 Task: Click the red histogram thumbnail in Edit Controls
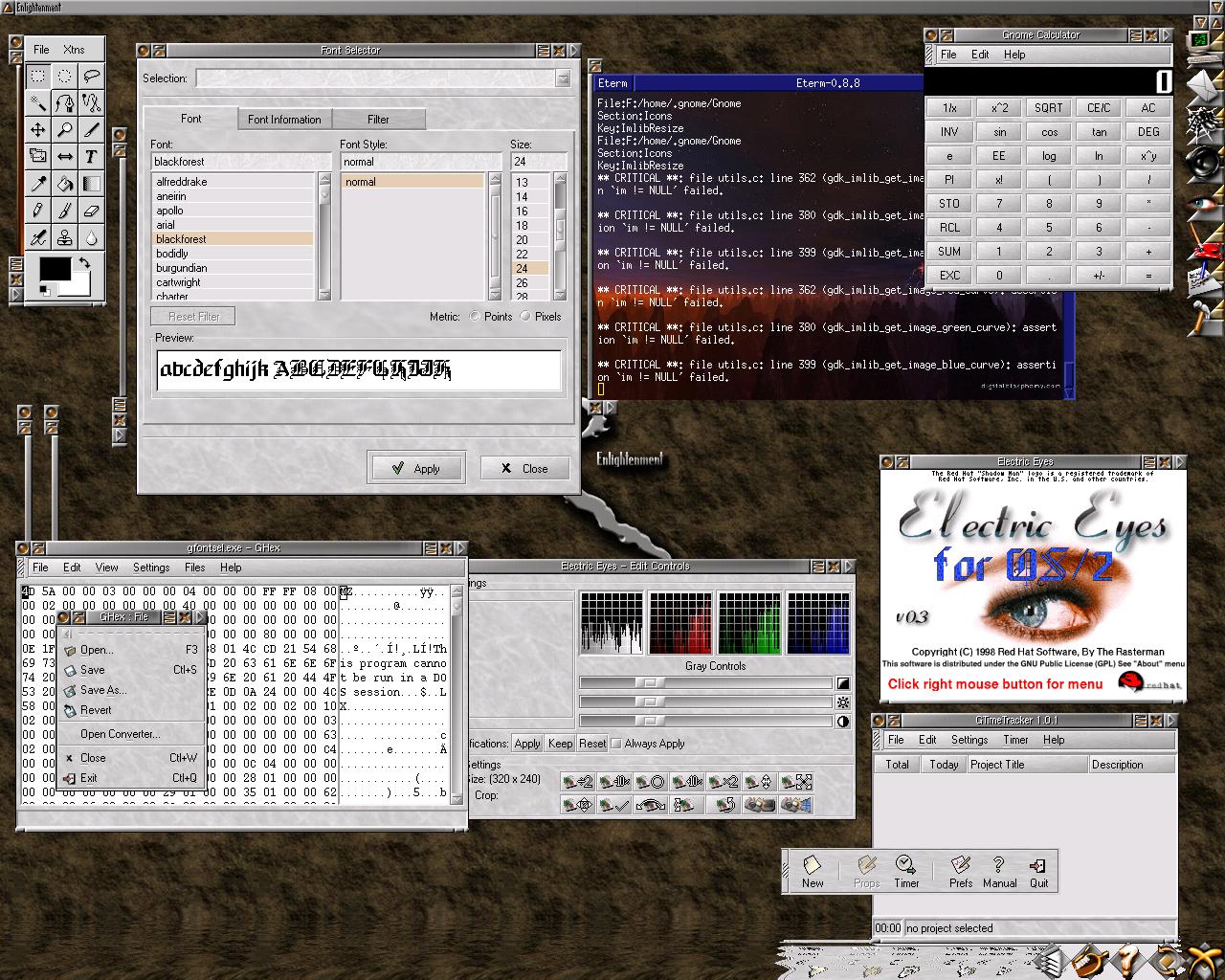tap(680, 623)
